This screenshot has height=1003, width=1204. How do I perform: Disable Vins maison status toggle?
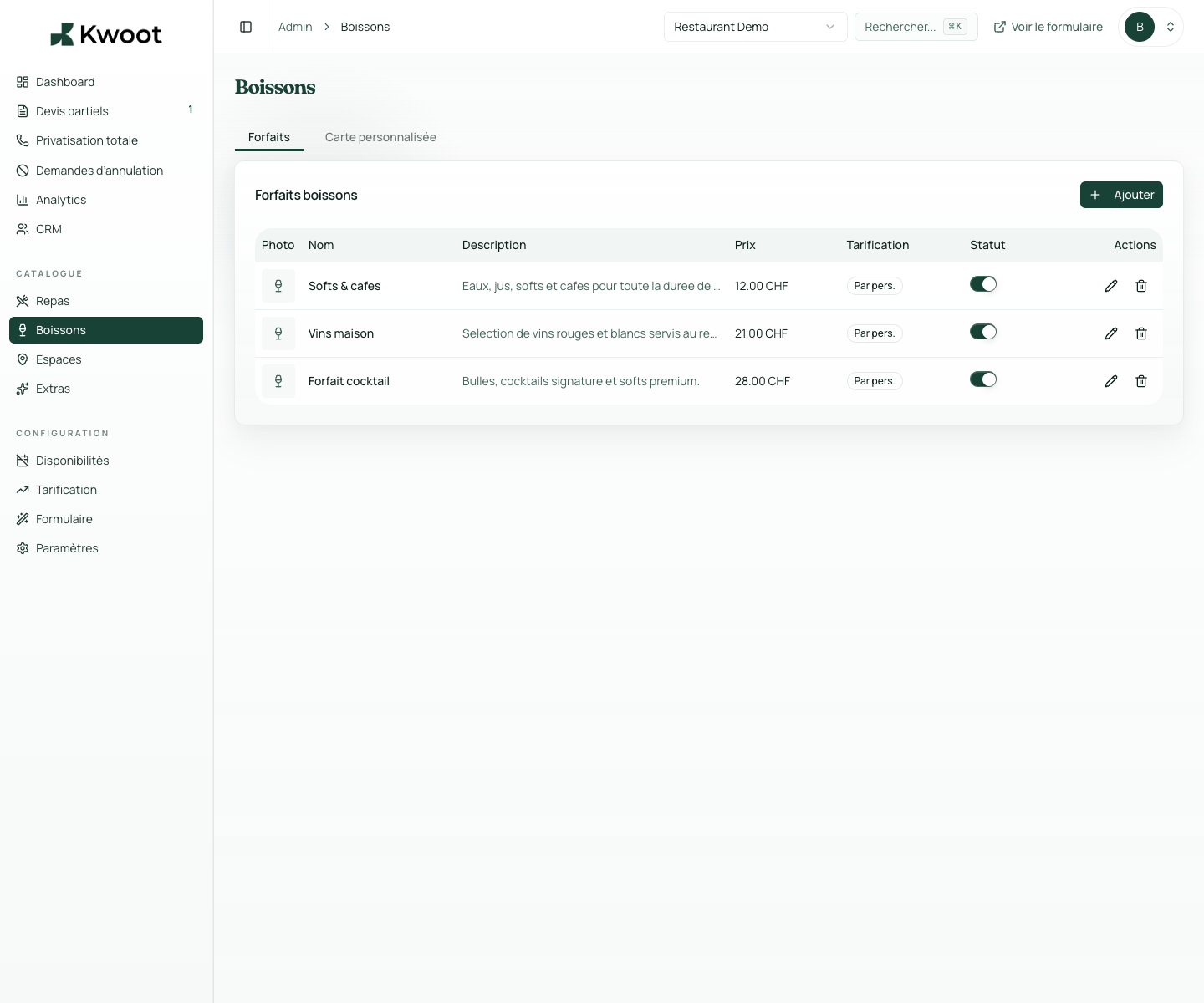983,332
